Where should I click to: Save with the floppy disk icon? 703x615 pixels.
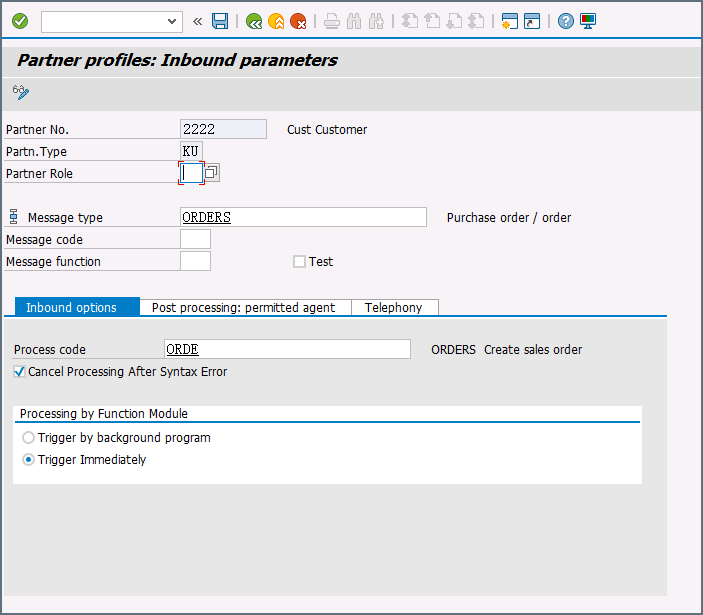click(220, 21)
